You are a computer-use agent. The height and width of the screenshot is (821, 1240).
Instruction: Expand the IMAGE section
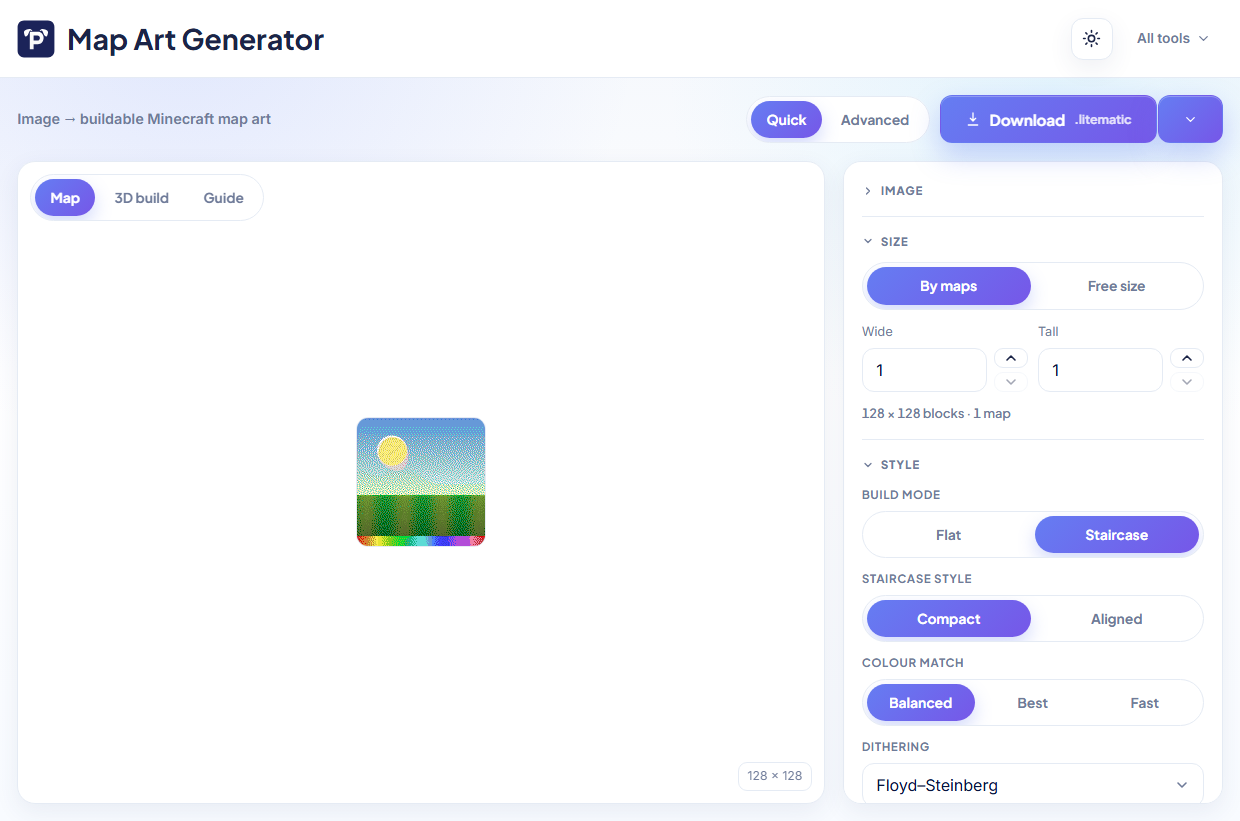pyautogui.click(x=1033, y=190)
